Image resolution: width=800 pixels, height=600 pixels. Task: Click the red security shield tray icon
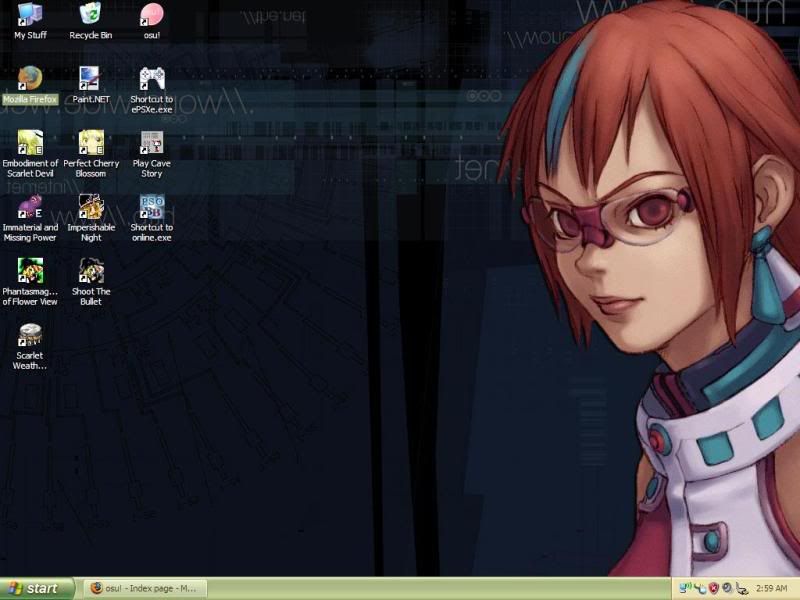click(x=714, y=588)
